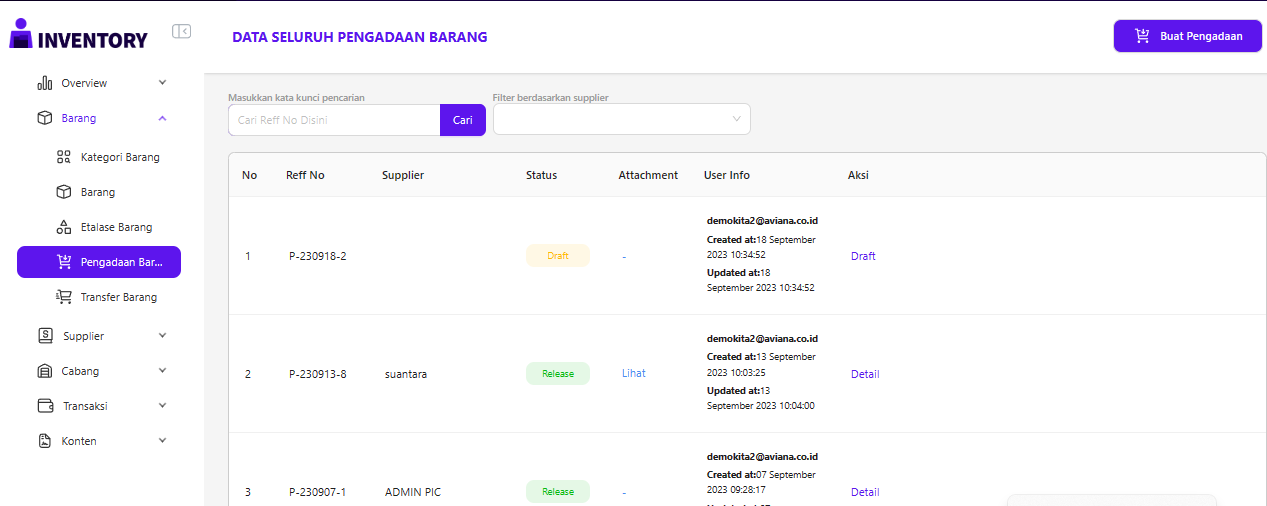Click the Supplier menu icon
Screen dimensions: 1267x506
click(x=44, y=336)
